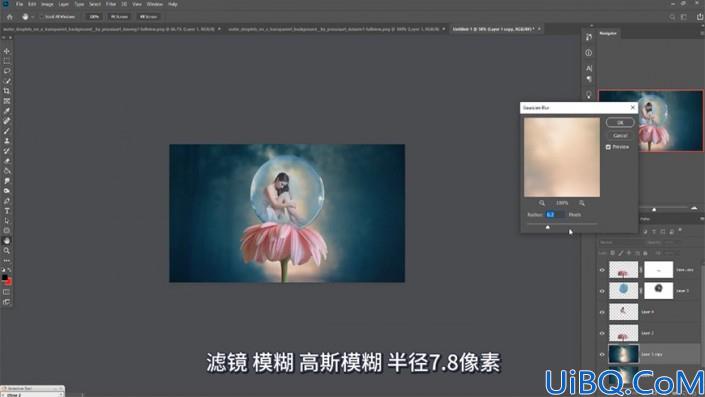Viewport: 705px width, 397px height.
Task: Select the bubble layer mask thumbnail
Action: 659,291
